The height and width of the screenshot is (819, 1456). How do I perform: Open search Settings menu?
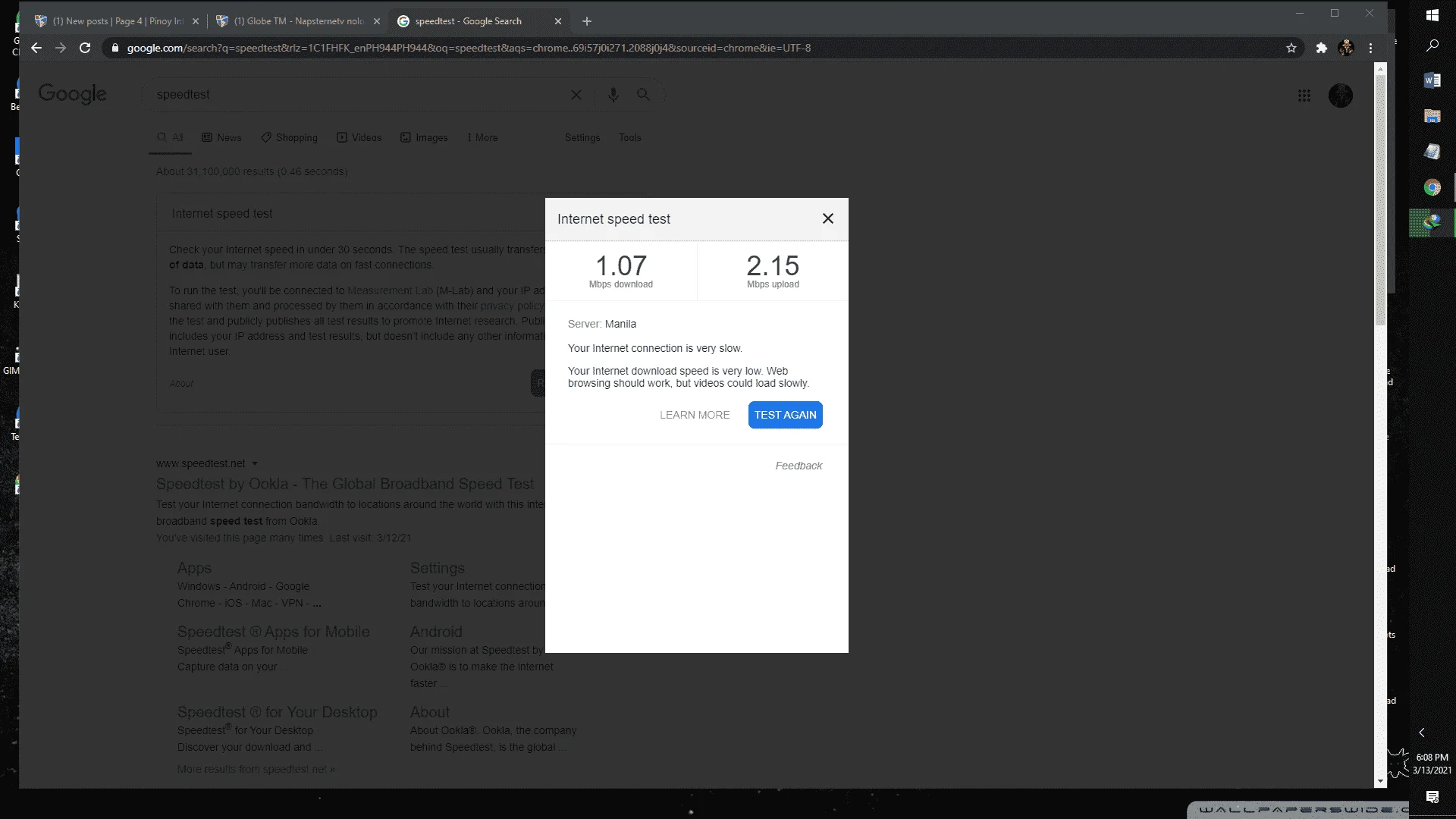pos(582,137)
